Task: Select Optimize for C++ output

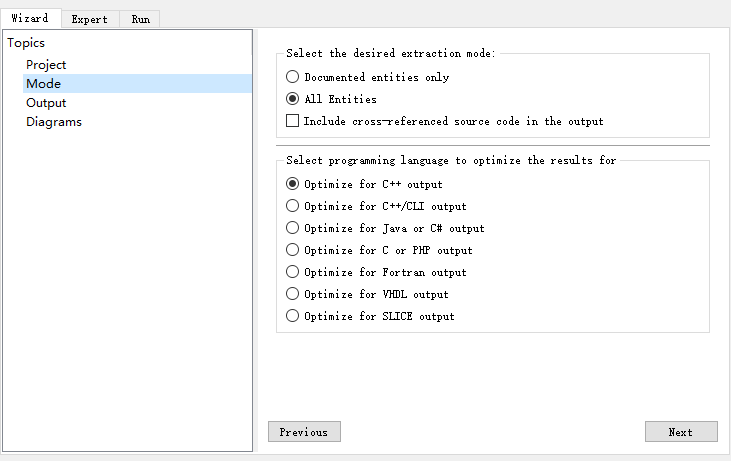Action: pyautogui.click(x=293, y=184)
